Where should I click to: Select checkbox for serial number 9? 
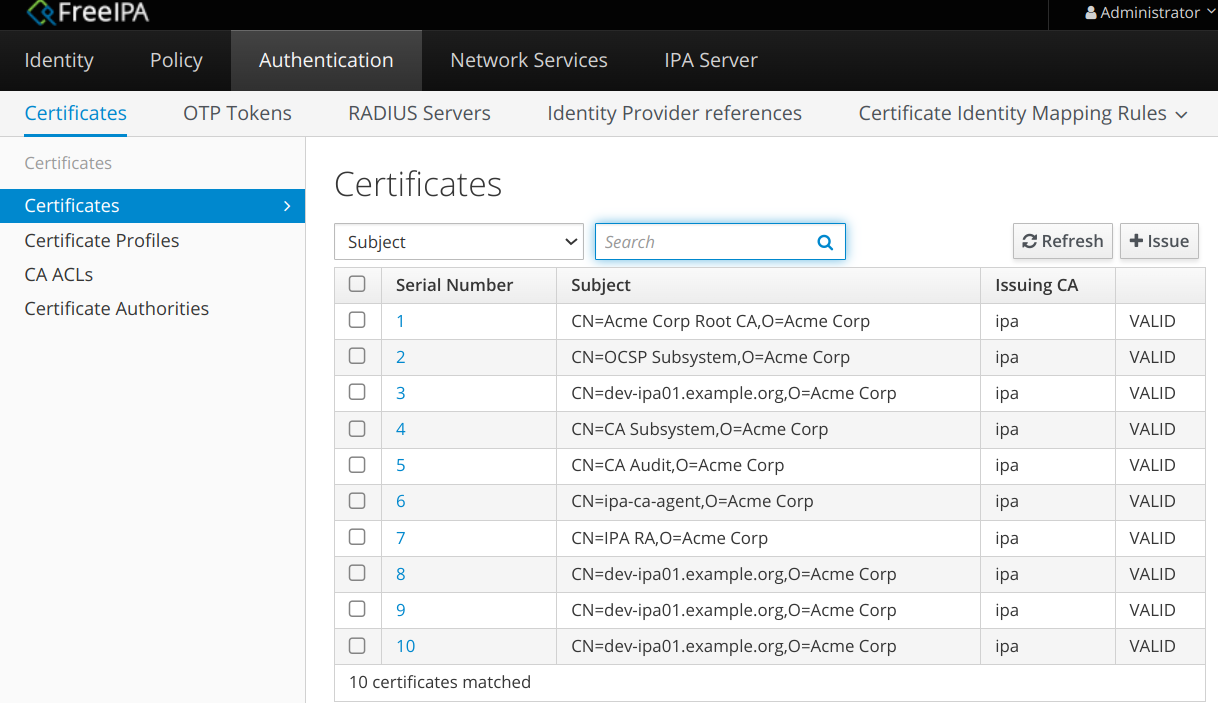pyautogui.click(x=357, y=609)
